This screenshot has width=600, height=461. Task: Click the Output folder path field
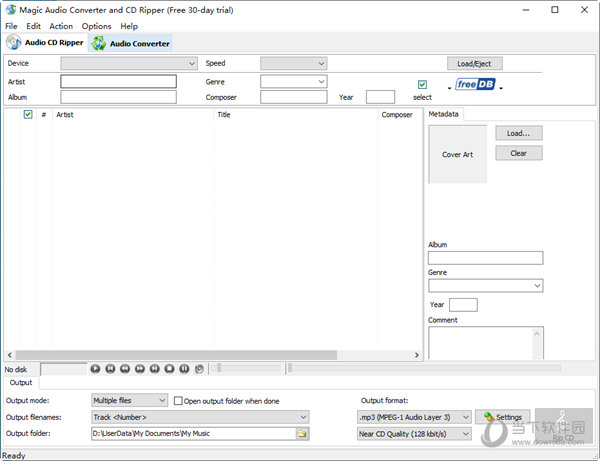193,433
